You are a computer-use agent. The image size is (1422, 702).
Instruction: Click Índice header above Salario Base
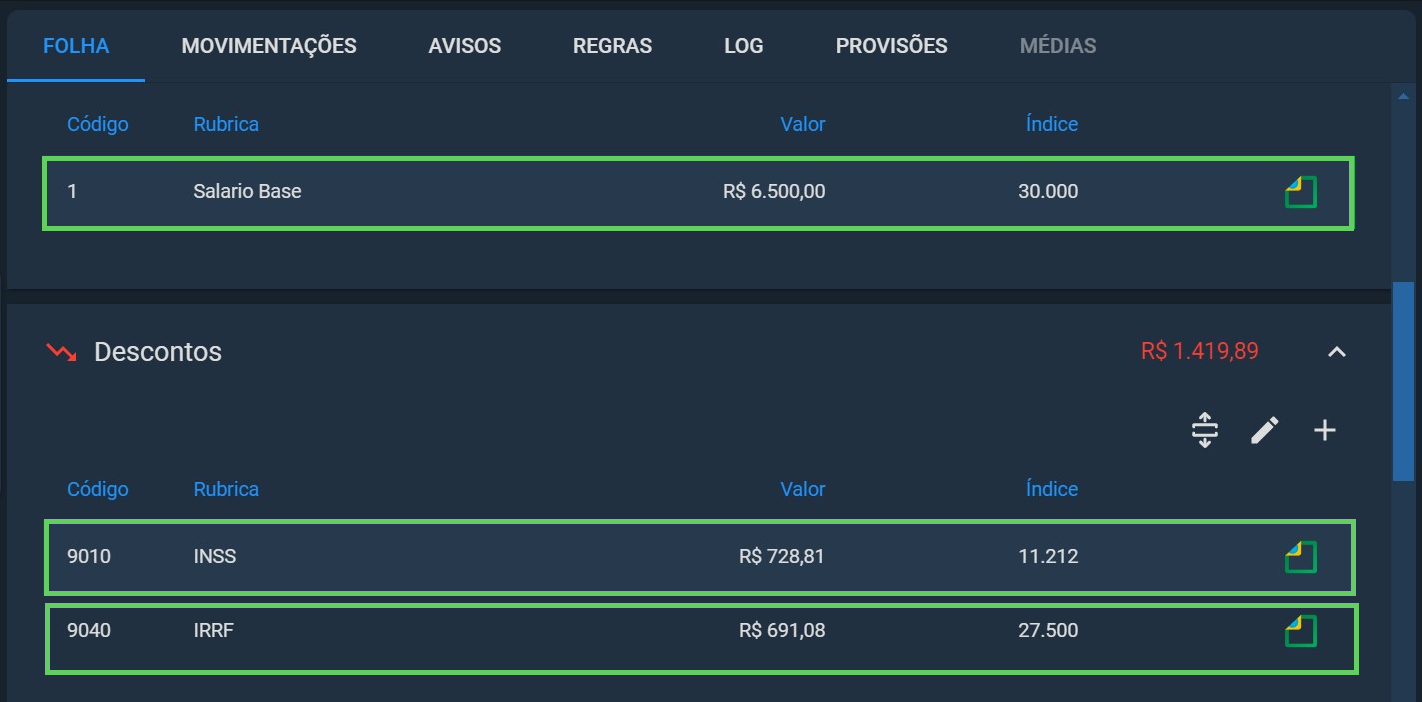[x=1052, y=124]
